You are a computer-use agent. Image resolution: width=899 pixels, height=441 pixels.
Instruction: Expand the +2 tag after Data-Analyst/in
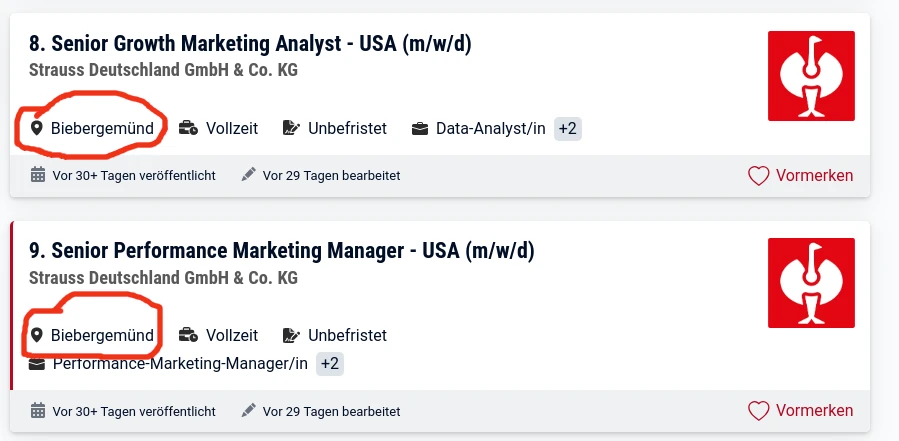point(568,128)
